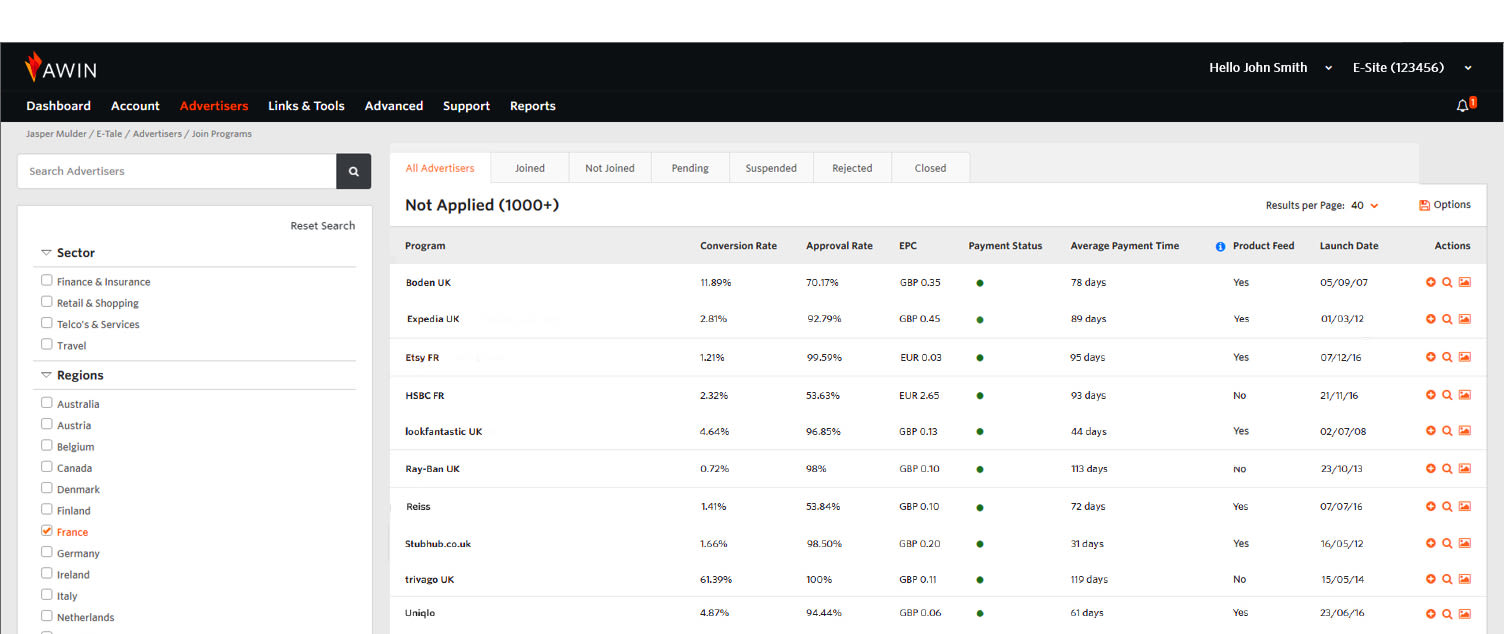Click the plus icon for lookfantastic UK
This screenshot has width=1504, height=634.
[x=1431, y=431]
